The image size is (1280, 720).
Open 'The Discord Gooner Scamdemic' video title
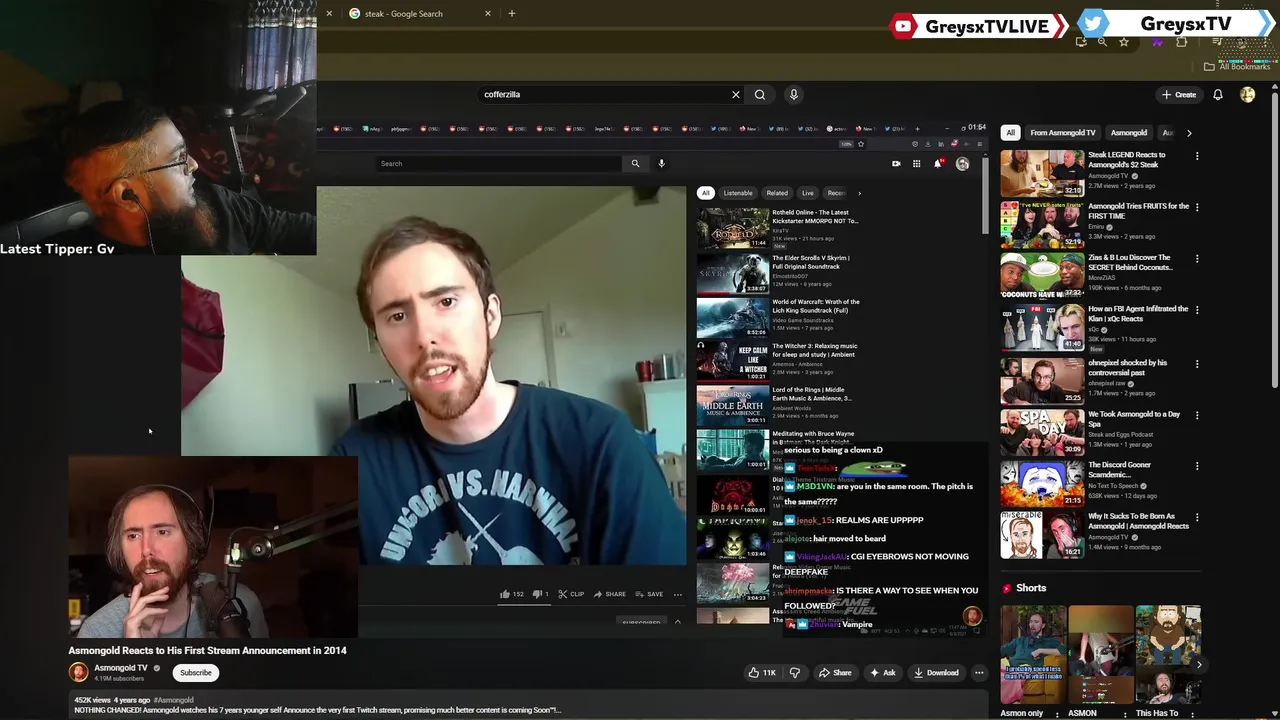coord(1120,469)
